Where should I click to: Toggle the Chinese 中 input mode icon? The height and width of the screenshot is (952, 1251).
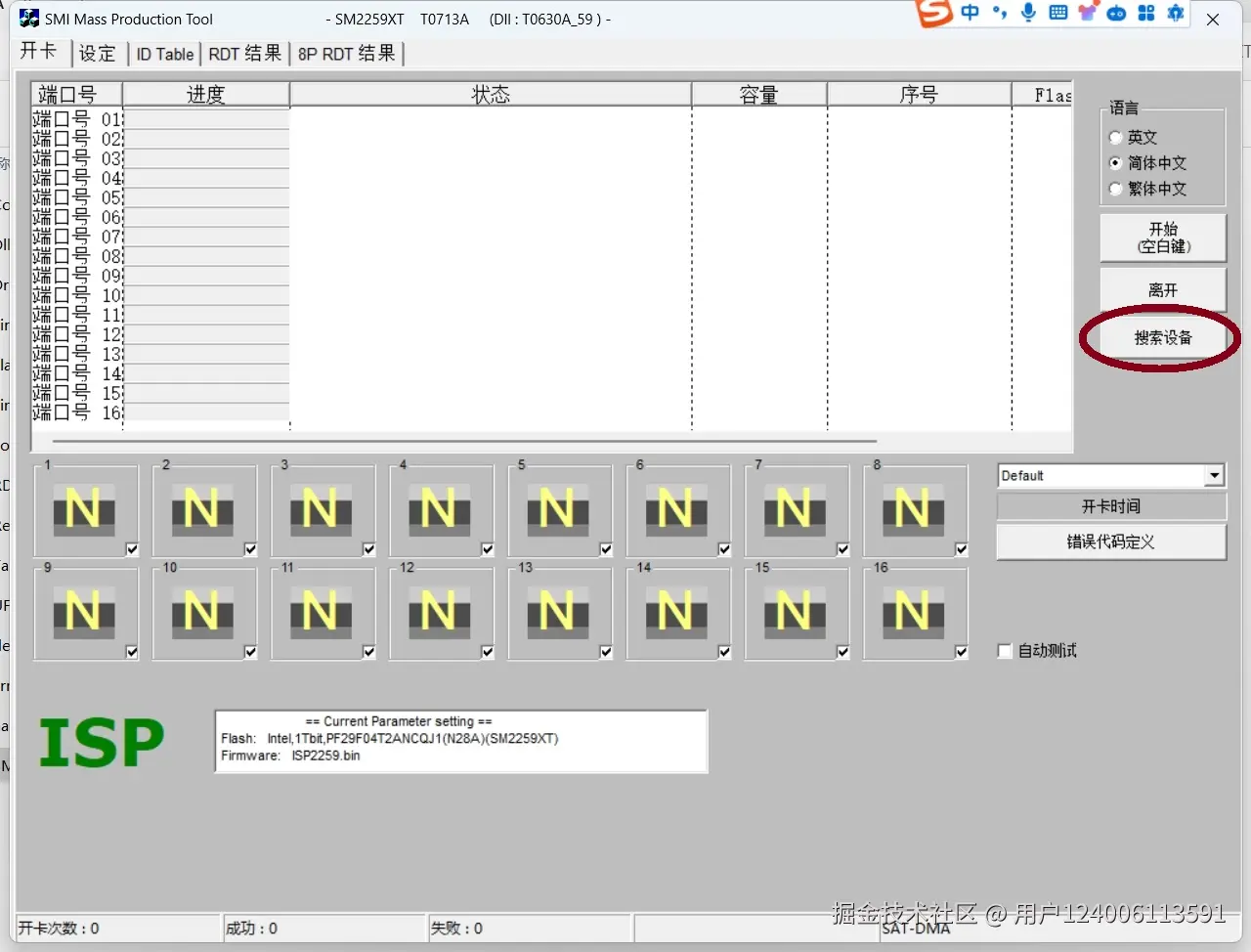(x=970, y=13)
